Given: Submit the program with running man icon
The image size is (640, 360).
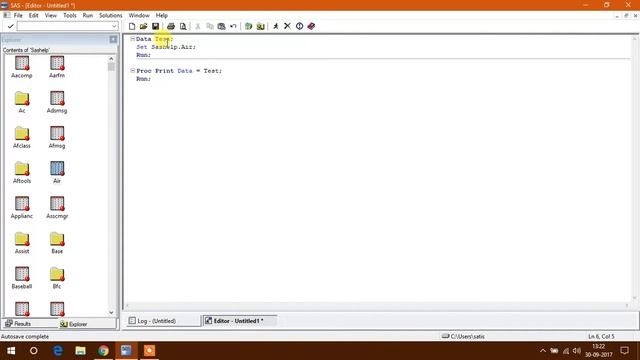Looking at the screenshot, I should coord(276,26).
